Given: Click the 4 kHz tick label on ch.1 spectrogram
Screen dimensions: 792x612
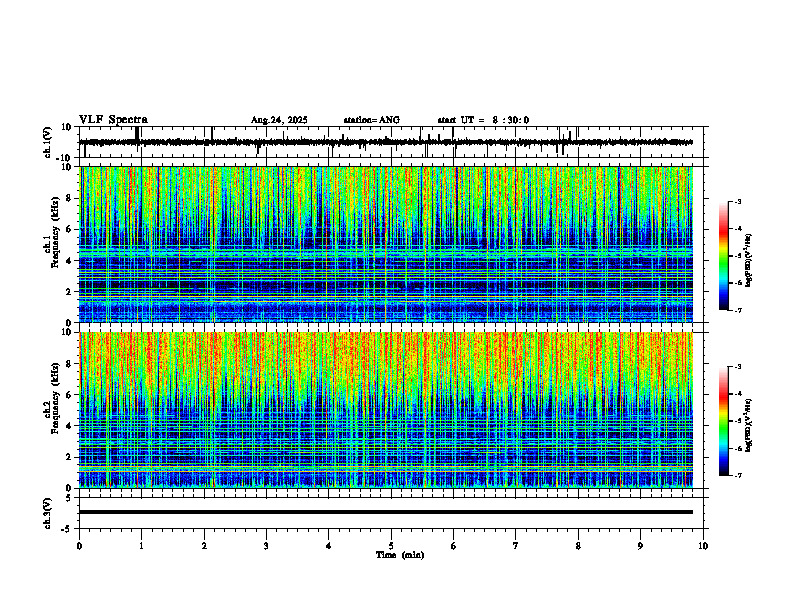Looking at the screenshot, I should 70,261.
